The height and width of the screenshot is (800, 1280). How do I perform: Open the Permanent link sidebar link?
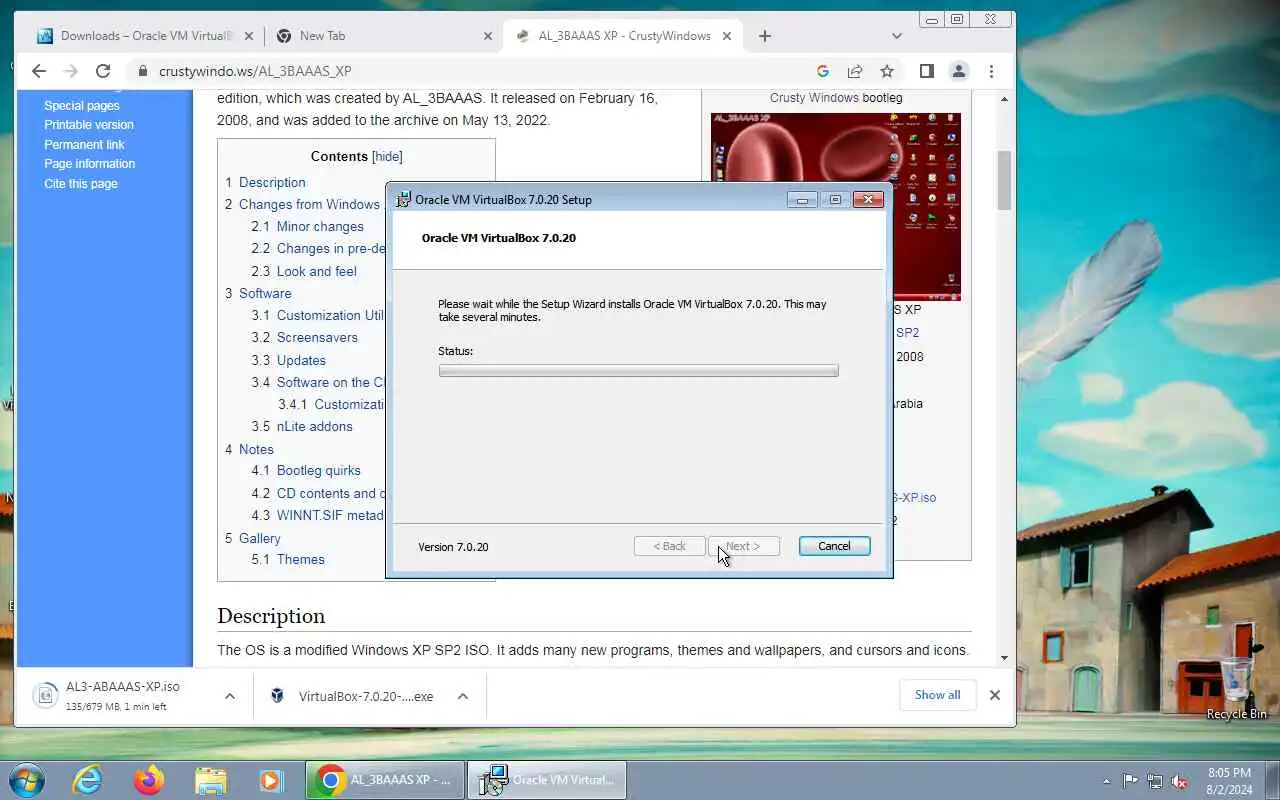(x=84, y=144)
